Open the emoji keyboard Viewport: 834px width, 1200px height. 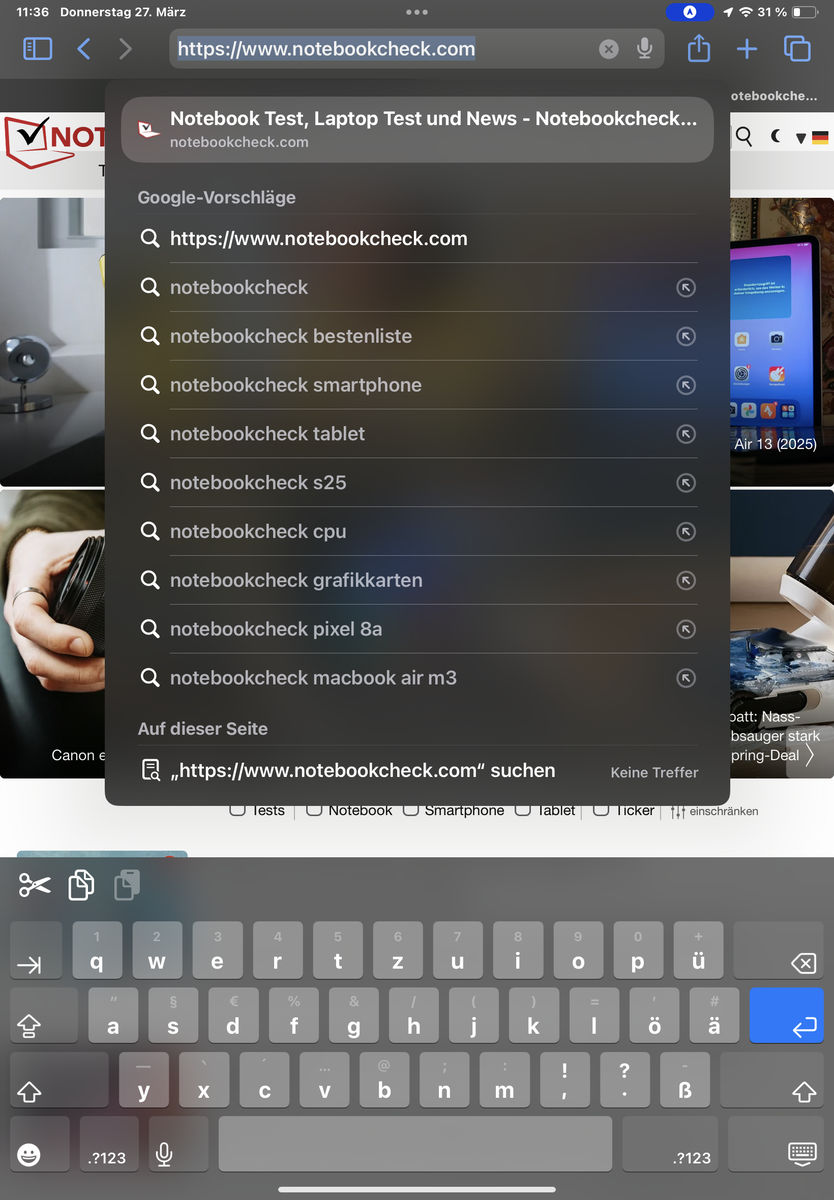point(40,1144)
